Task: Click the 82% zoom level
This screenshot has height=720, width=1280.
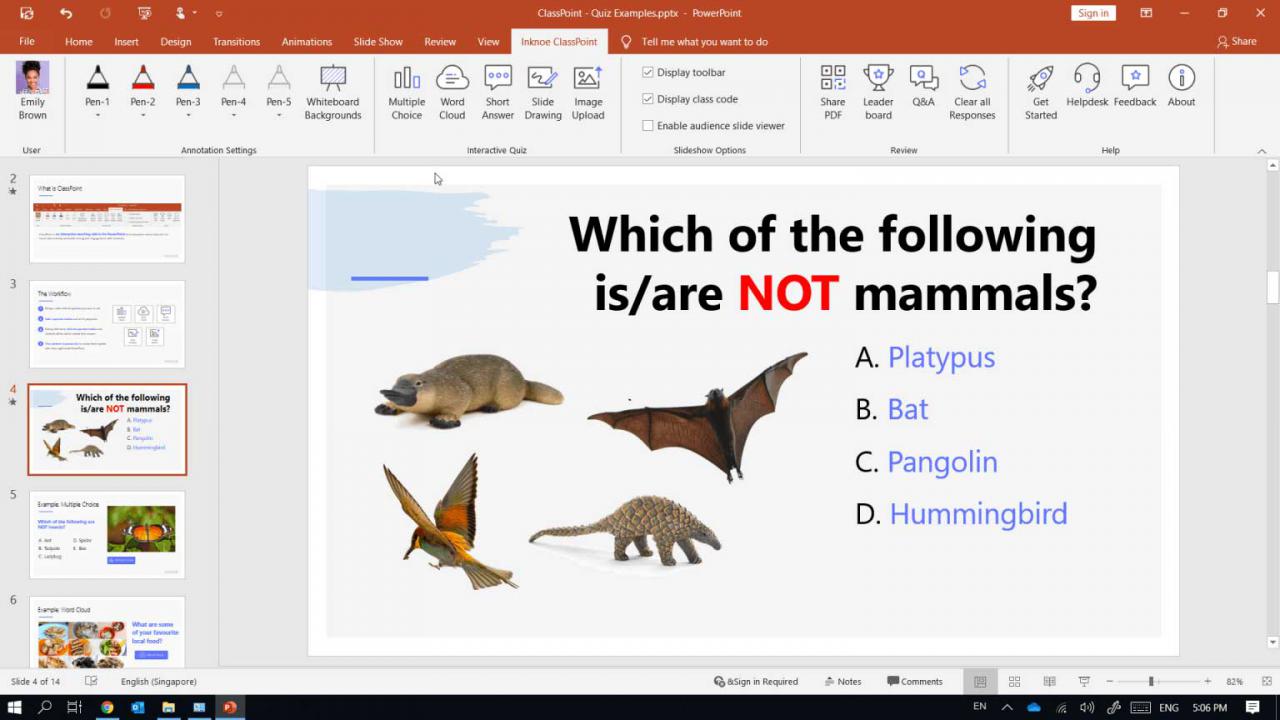Action: (x=1235, y=681)
